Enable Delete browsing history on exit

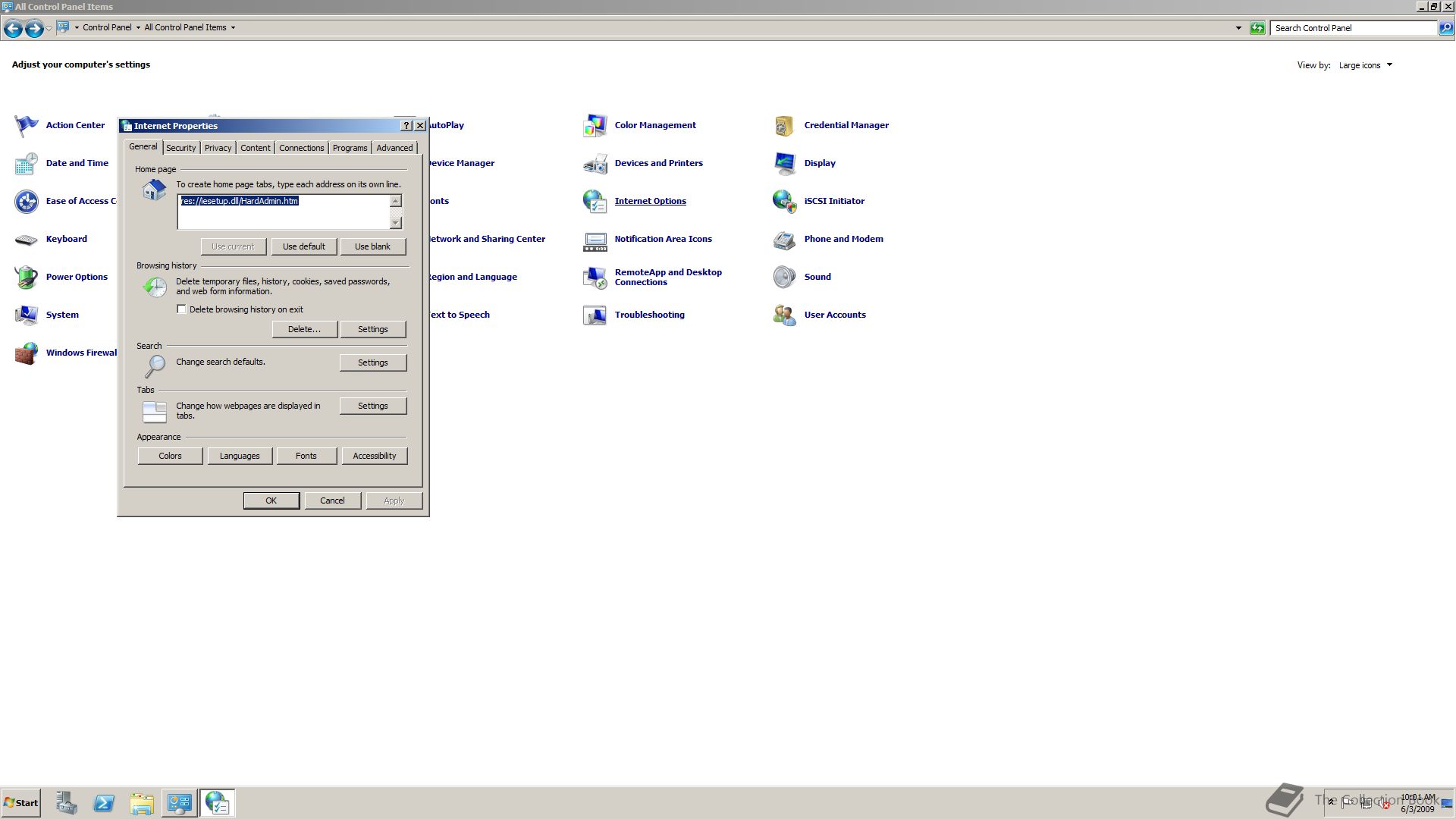coord(181,309)
